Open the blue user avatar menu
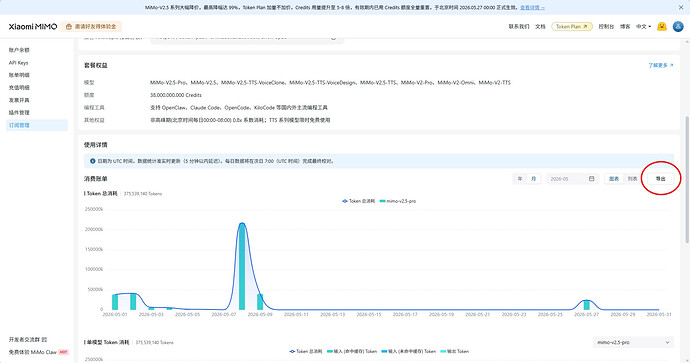690x363 pixels. [678, 26]
